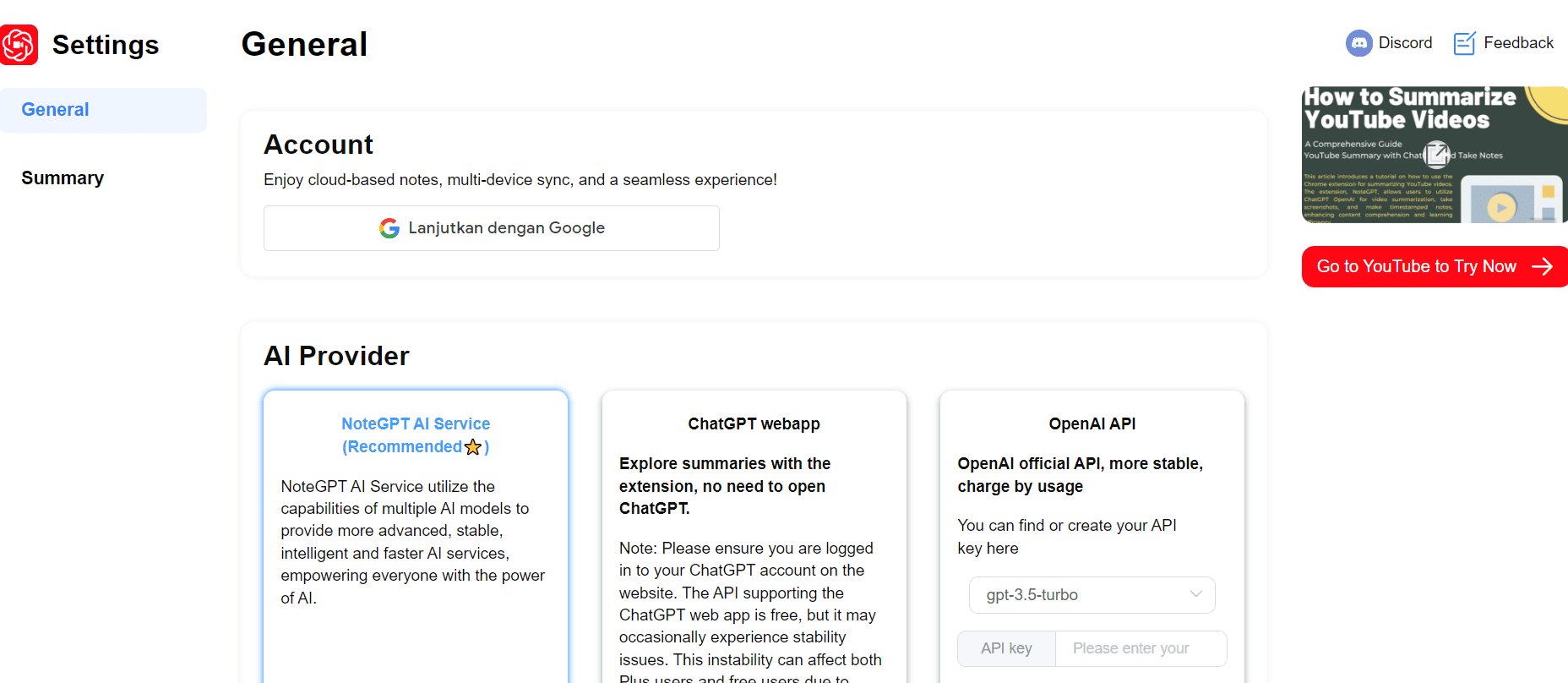
Task: Click the round NoteGPT icon on the thumbnail
Action: 1436,154
